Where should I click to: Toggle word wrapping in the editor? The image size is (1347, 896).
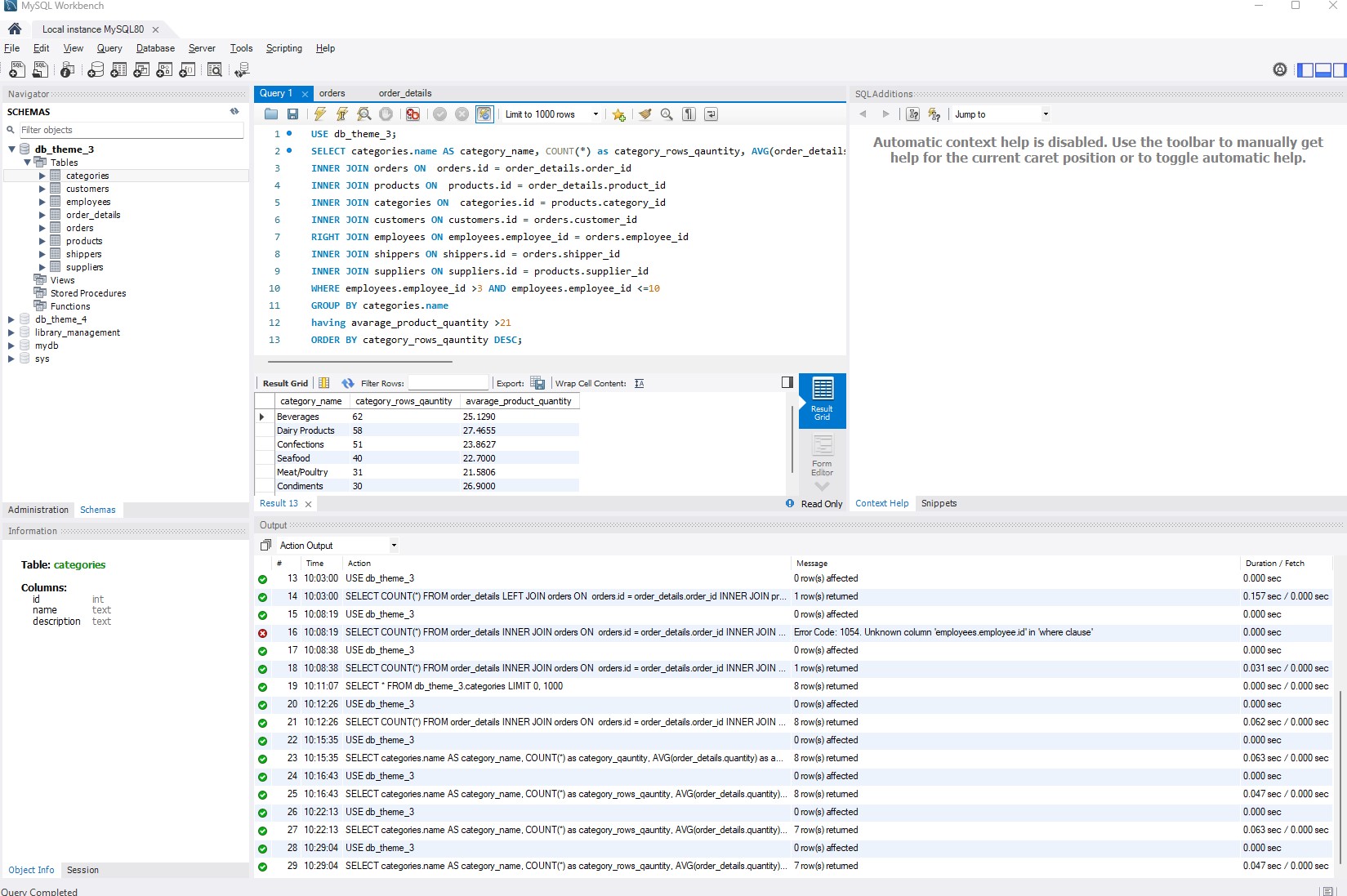(x=711, y=114)
